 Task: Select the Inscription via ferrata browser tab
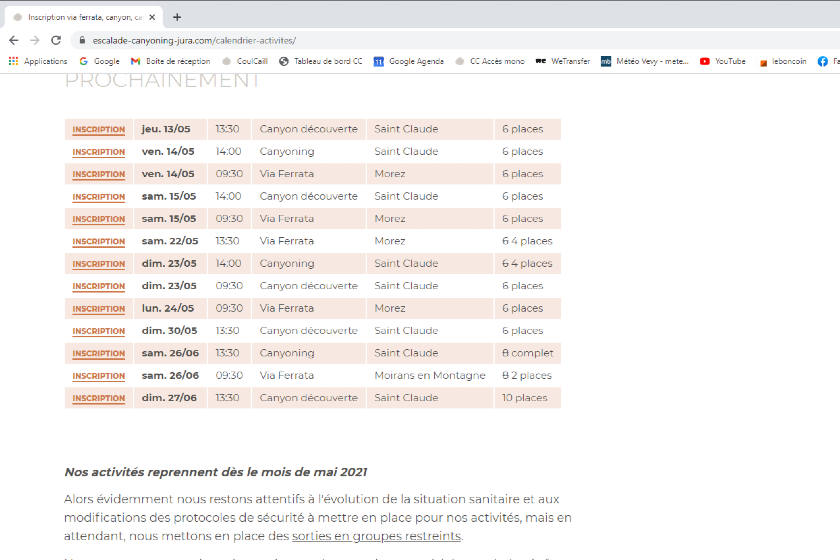pyautogui.click(x=80, y=17)
